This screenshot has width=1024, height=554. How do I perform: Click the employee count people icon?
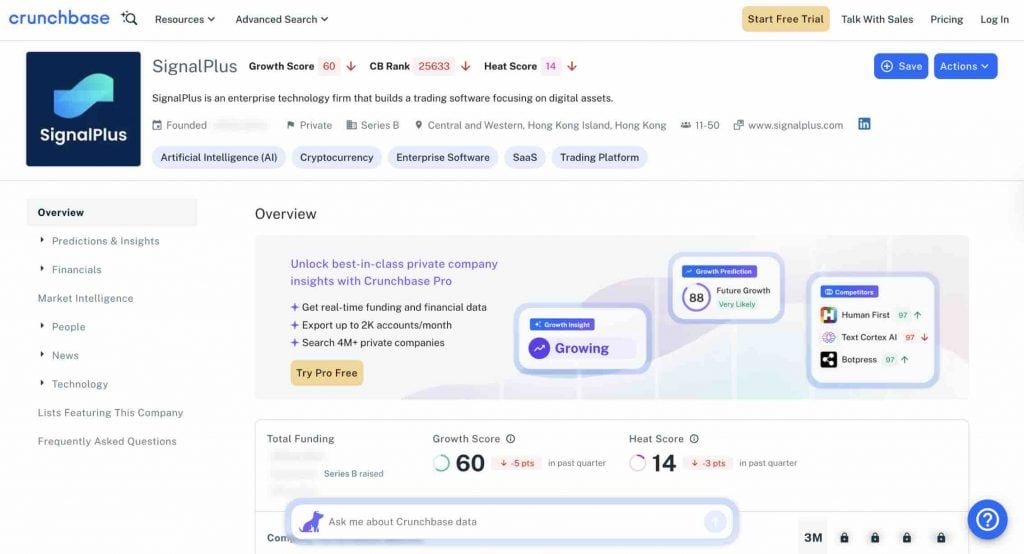[686, 125]
